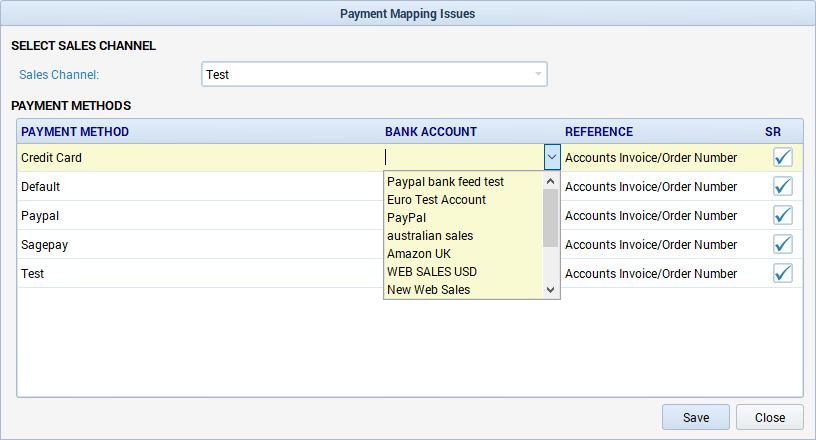The image size is (816, 440).
Task: Click the Reference cell in Default row
Action: pyautogui.click(x=651, y=186)
